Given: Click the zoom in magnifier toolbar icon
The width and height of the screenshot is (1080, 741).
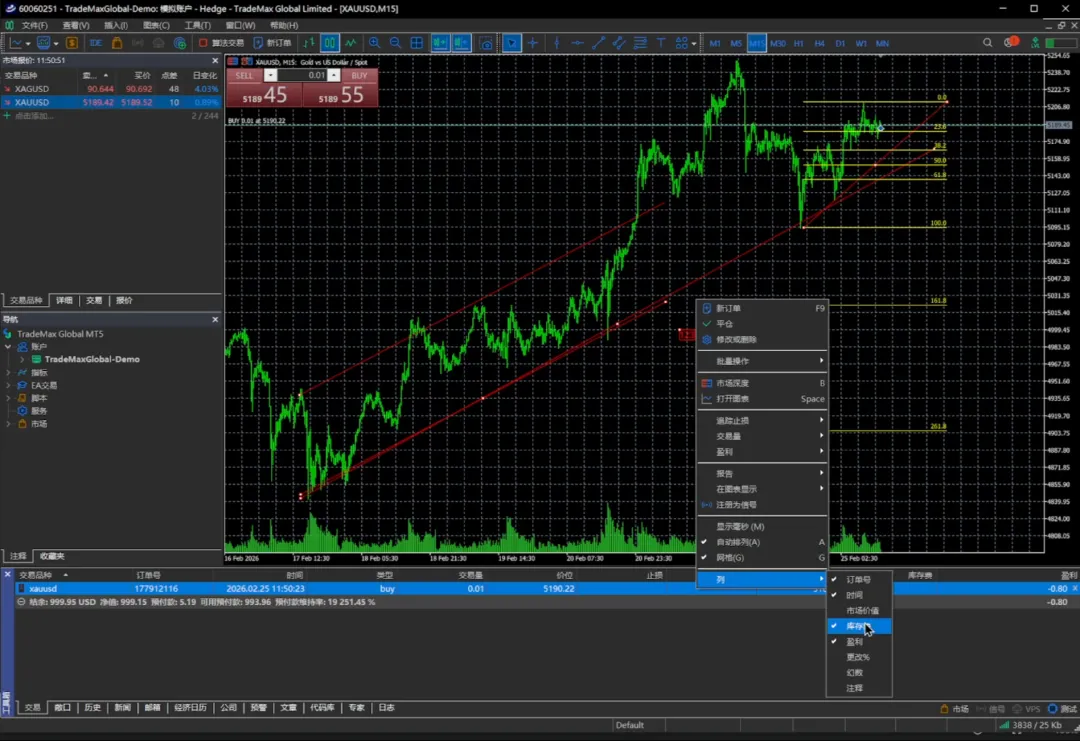Looking at the screenshot, I should [374, 43].
